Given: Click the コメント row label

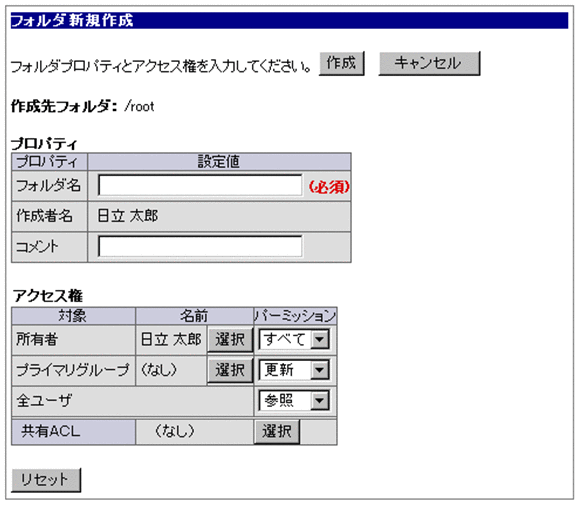Looking at the screenshot, I should [x=37, y=246].
